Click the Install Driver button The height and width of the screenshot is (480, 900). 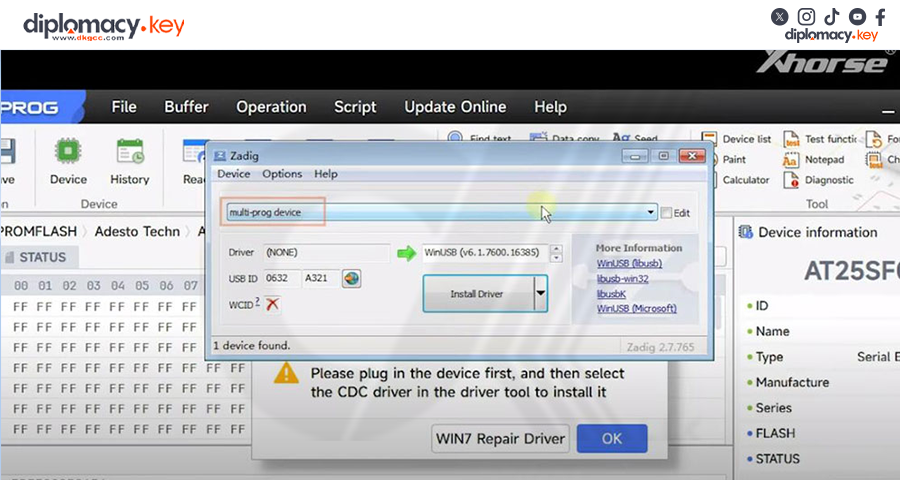(479, 293)
